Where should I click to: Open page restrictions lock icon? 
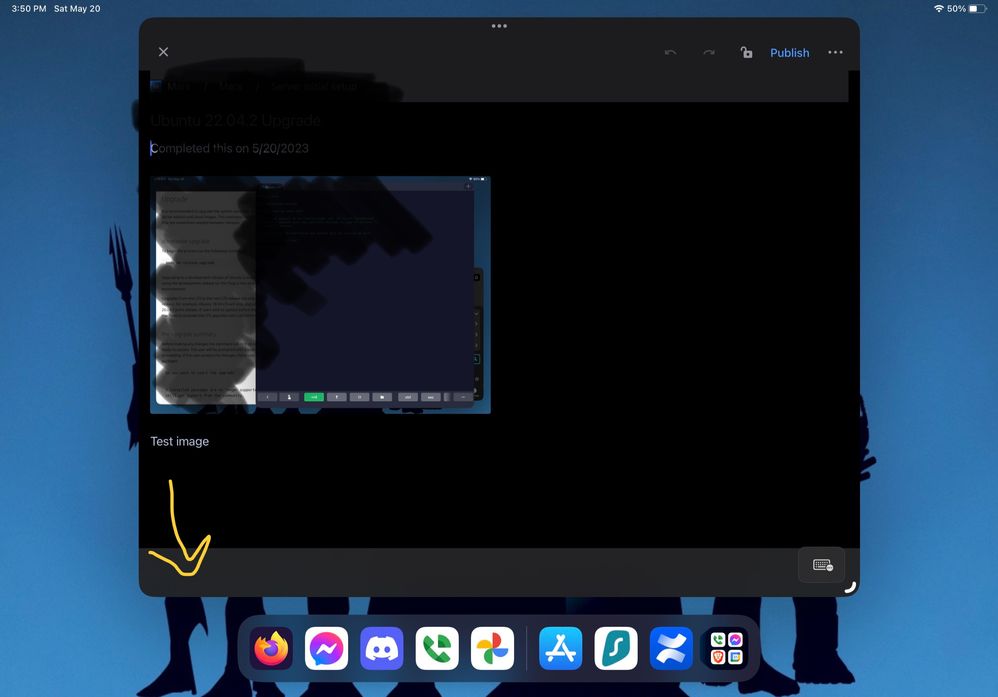coord(746,52)
